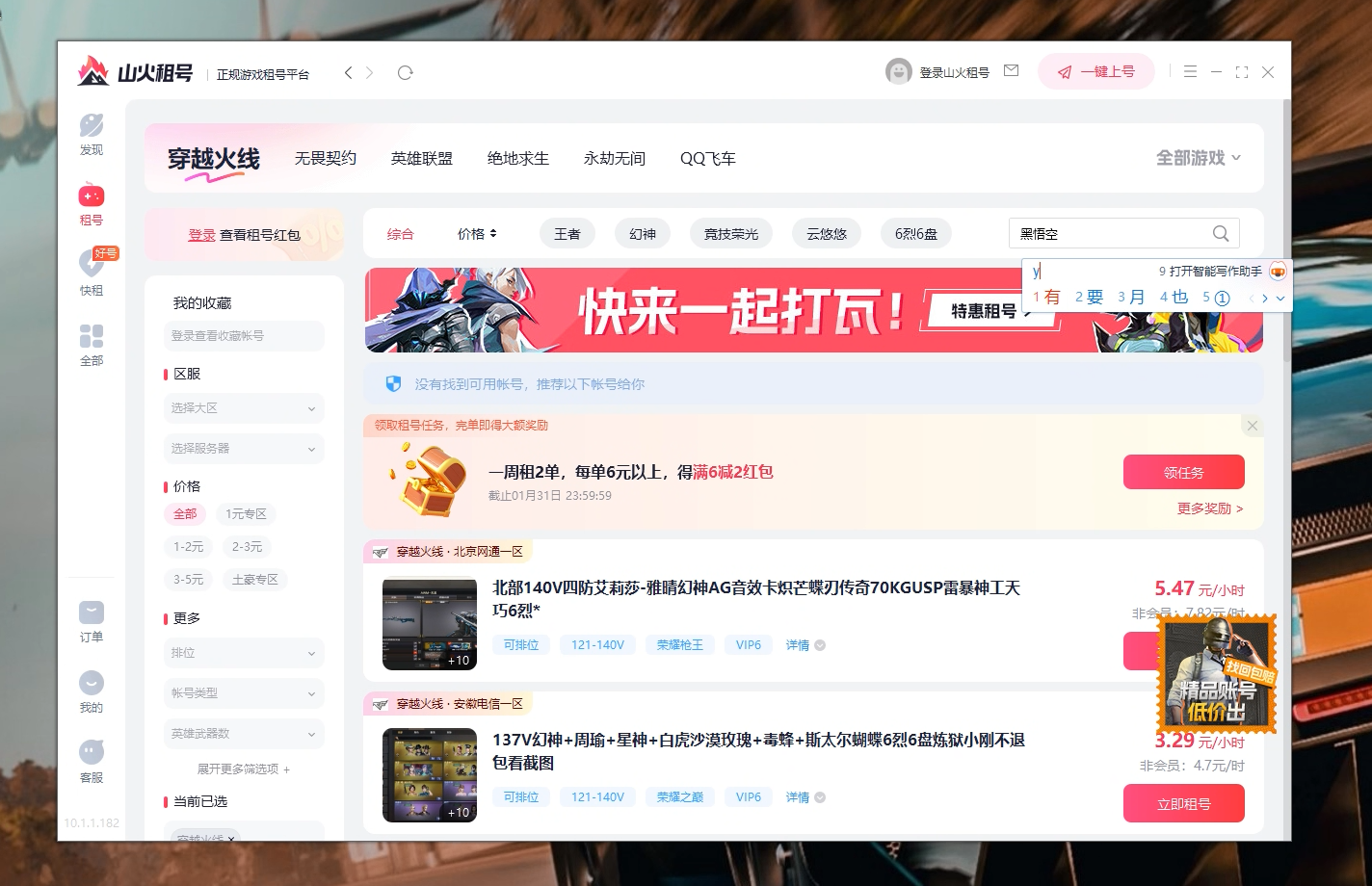Open the 英雄武器数 dropdown
This screenshot has height=886, width=1372.
click(x=244, y=734)
